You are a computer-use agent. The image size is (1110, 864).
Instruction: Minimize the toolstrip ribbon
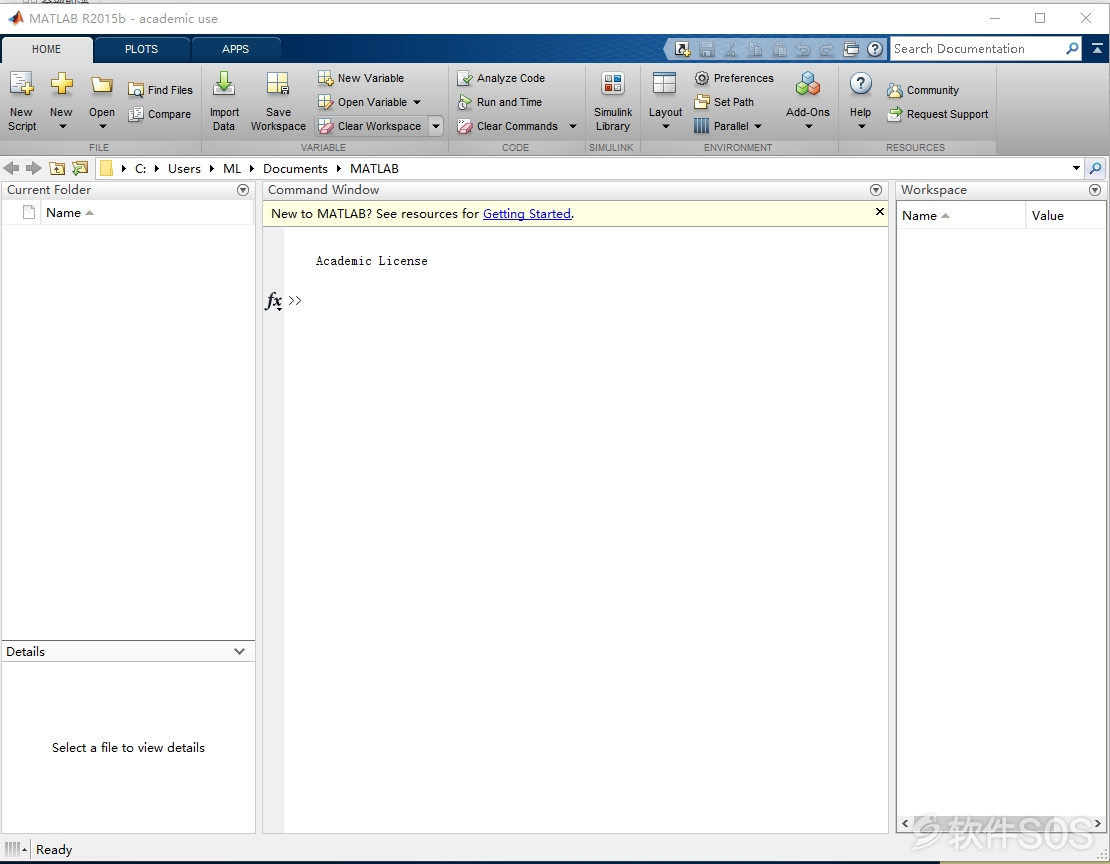[x=1097, y=48]
